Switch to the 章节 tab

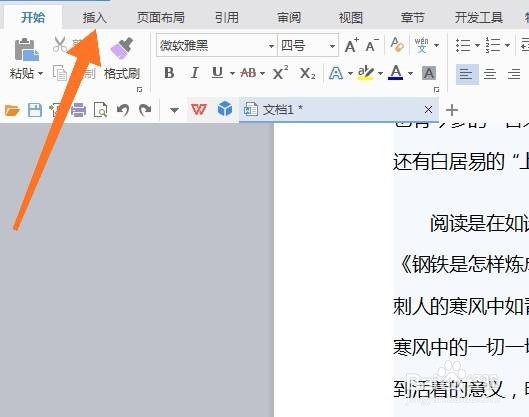(x=413, y=18)
